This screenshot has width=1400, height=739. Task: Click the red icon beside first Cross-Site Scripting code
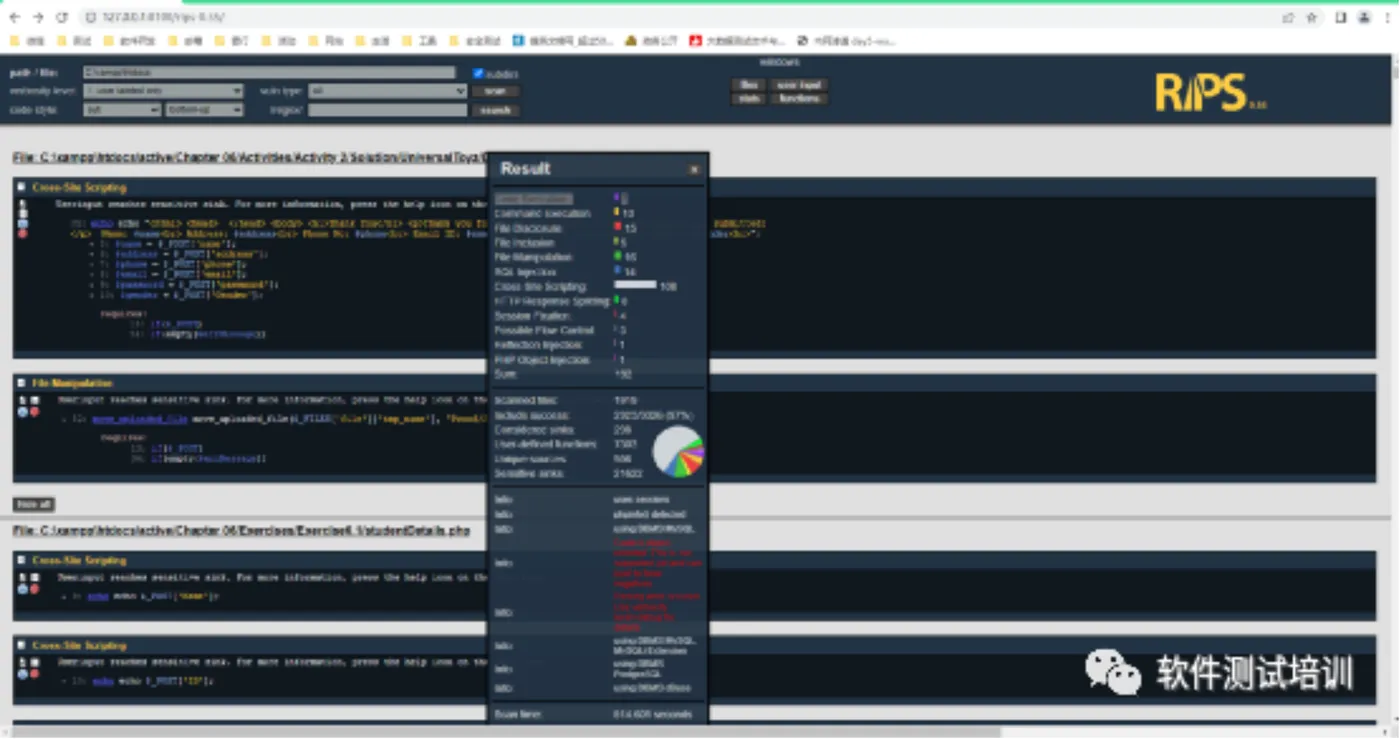pyautogui.click(x=22, y=234)
